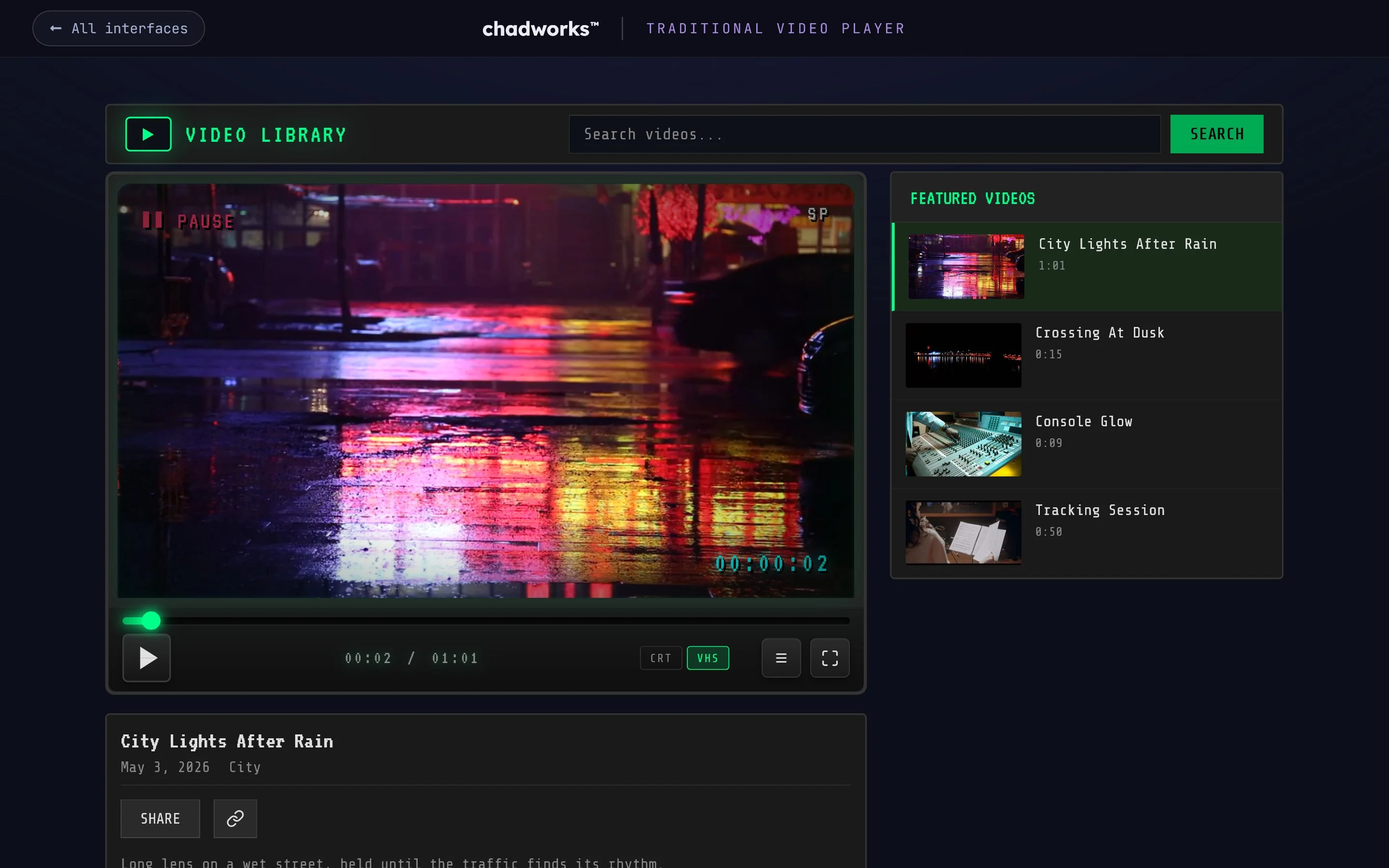This screenshot has width=1389, height=868.
Task: Enter fullscreen with the expand icon
Action: pyautogui.click(x=830, y=658)
